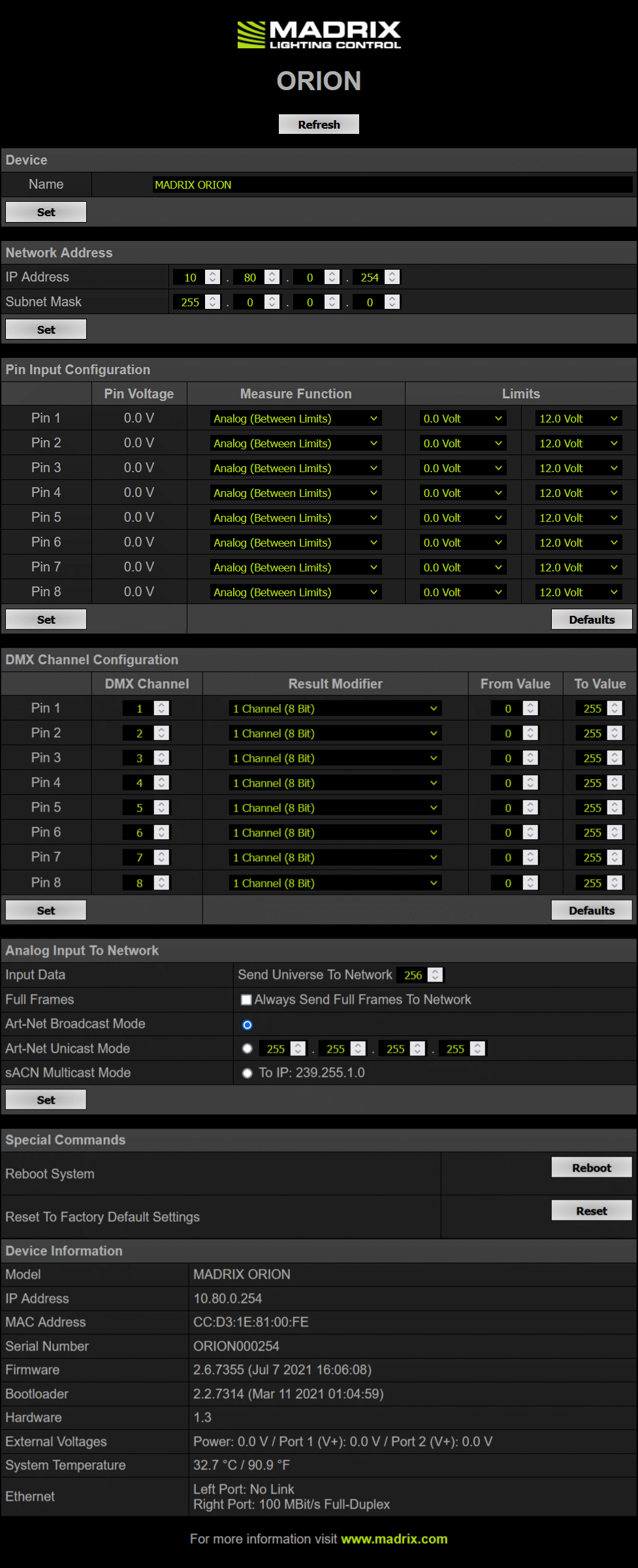This screenshot has width=638, height=1568.
Task: Click Pin 3 To Value stepper
Action: click(x=614, y=758)
